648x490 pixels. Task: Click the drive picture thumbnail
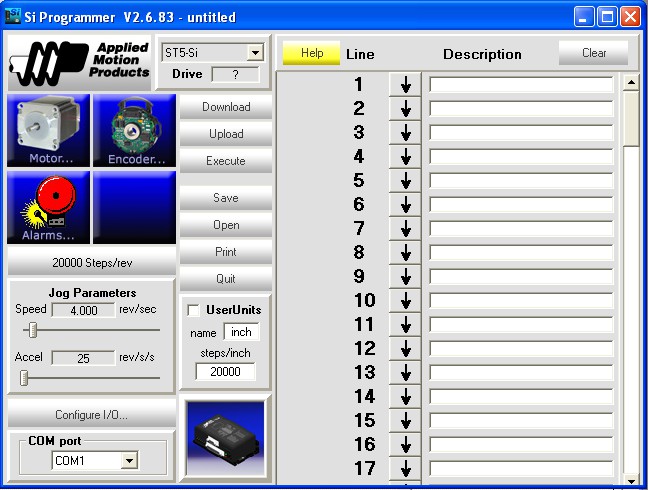pos(226,438)
